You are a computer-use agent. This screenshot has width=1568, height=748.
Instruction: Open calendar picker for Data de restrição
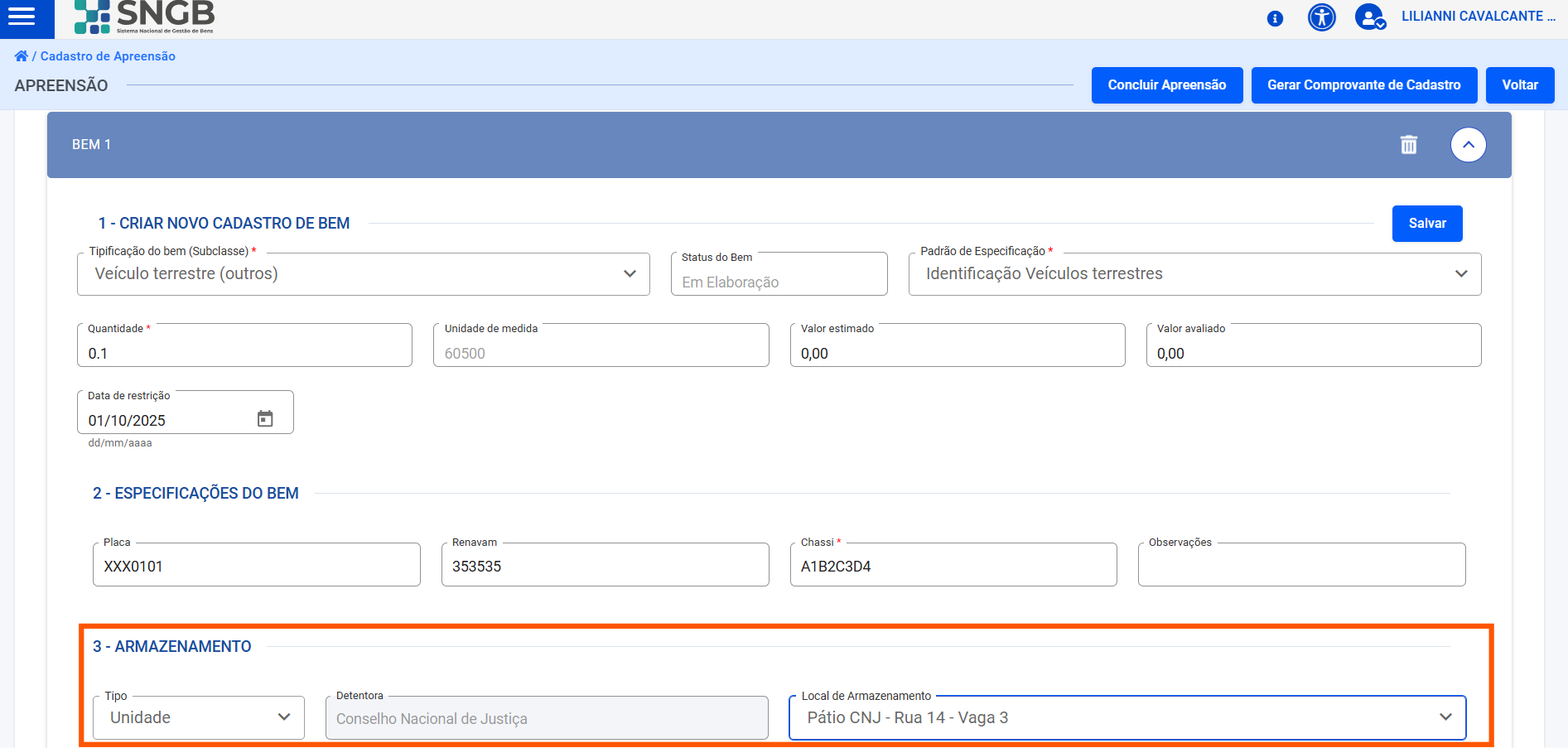pos(265,419)
